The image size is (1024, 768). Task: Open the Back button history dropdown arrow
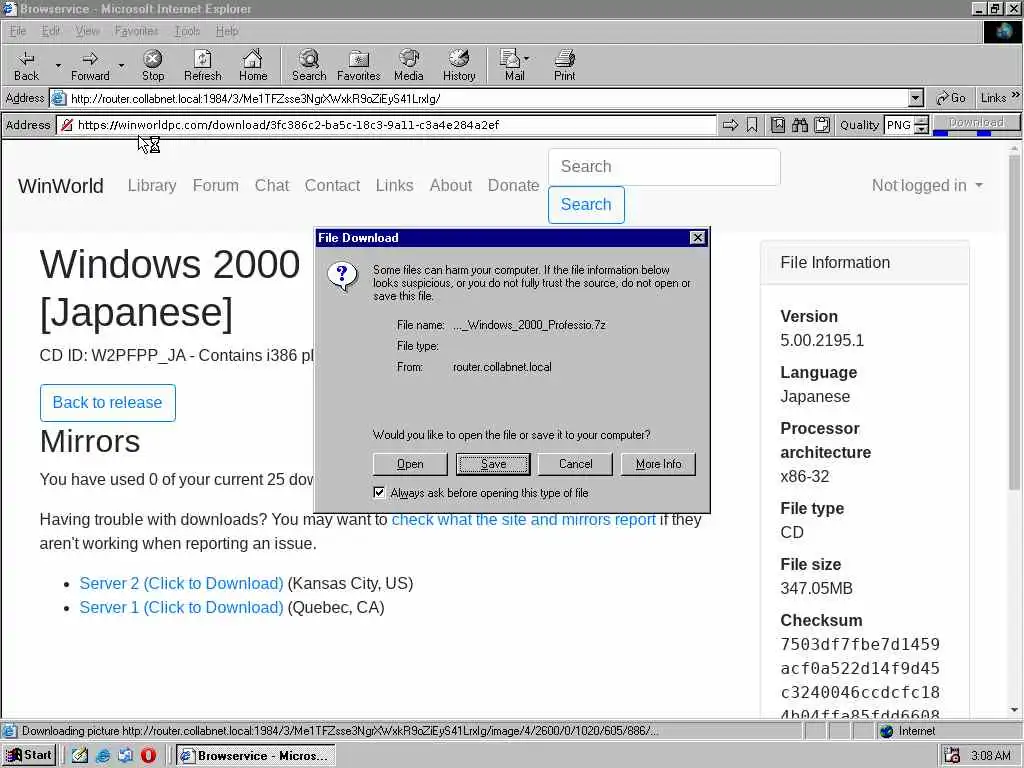tap(58, 65)
